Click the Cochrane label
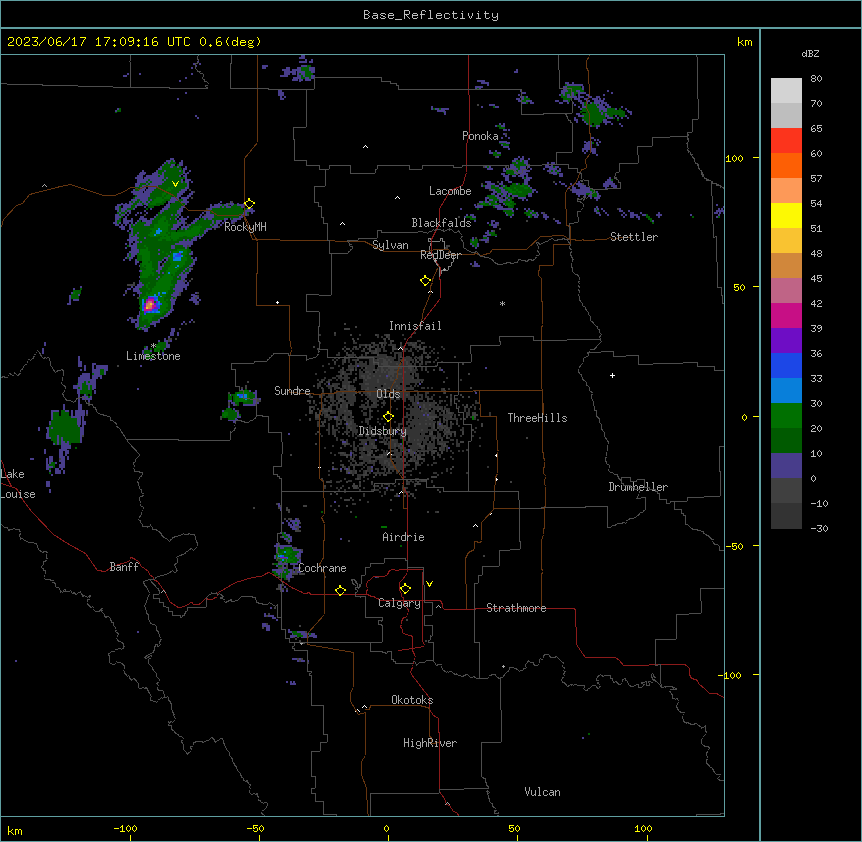 322,568
